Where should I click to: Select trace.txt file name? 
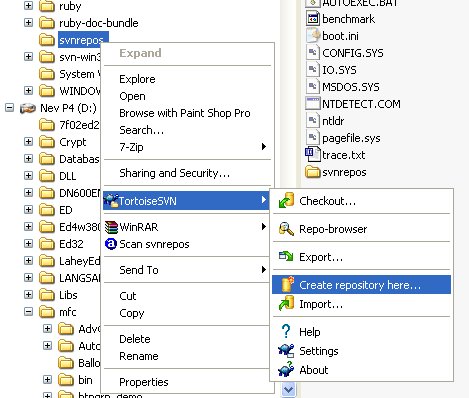pos(343,155)
